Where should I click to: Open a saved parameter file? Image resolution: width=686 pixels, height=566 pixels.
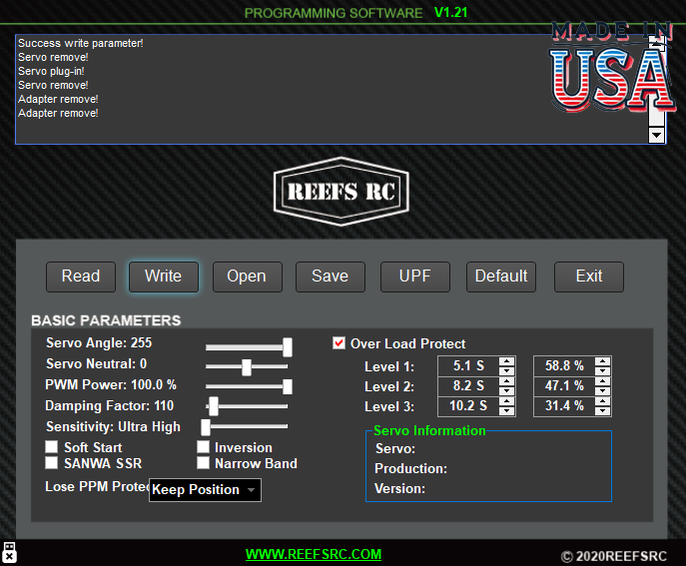click(x=247, y=276)
